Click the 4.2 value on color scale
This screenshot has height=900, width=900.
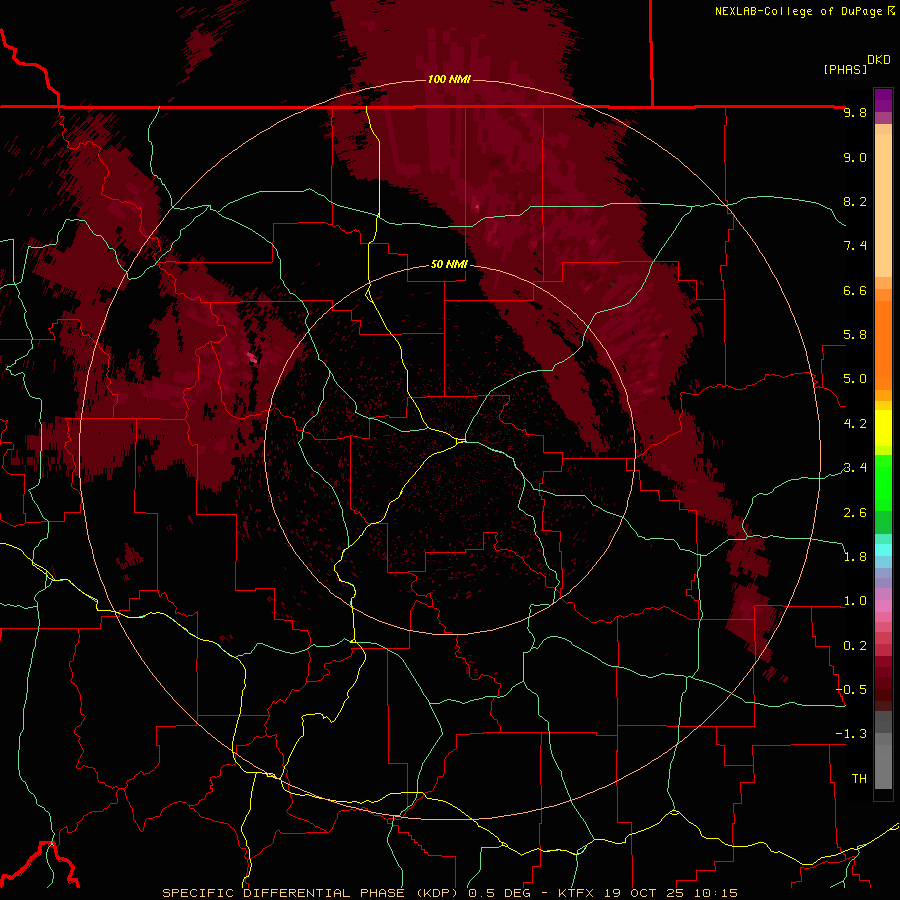pos(855,424)
